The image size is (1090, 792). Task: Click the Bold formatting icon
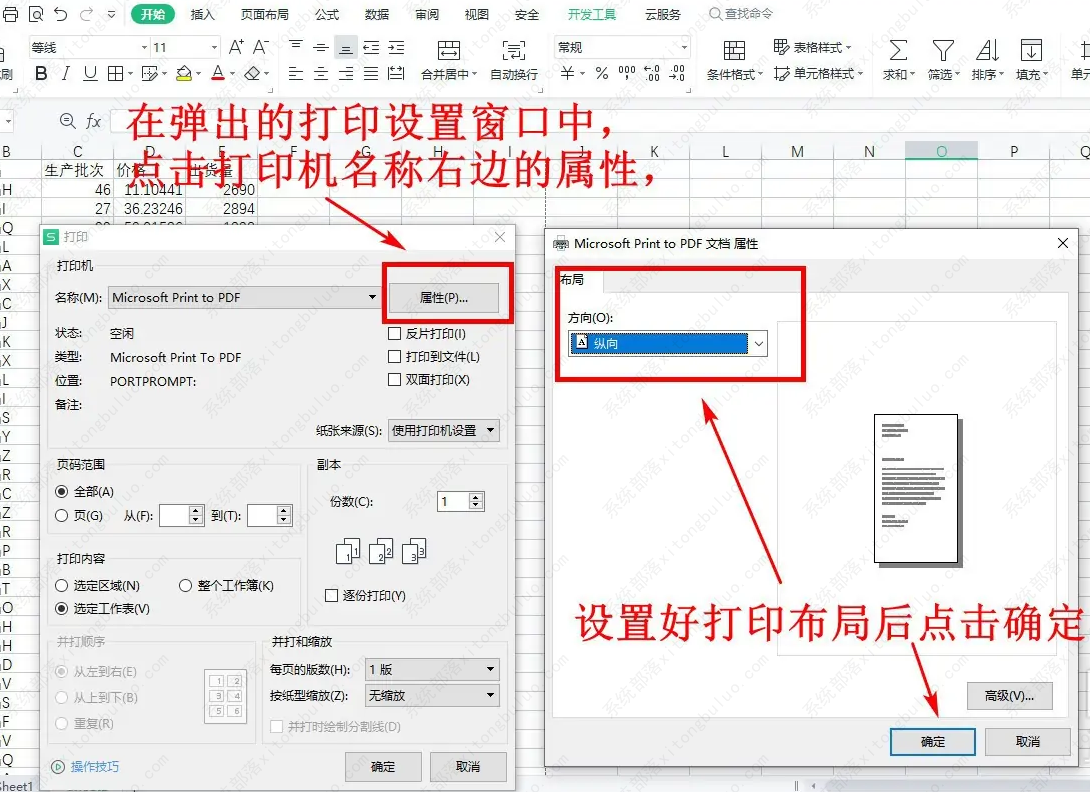point(41,73)
